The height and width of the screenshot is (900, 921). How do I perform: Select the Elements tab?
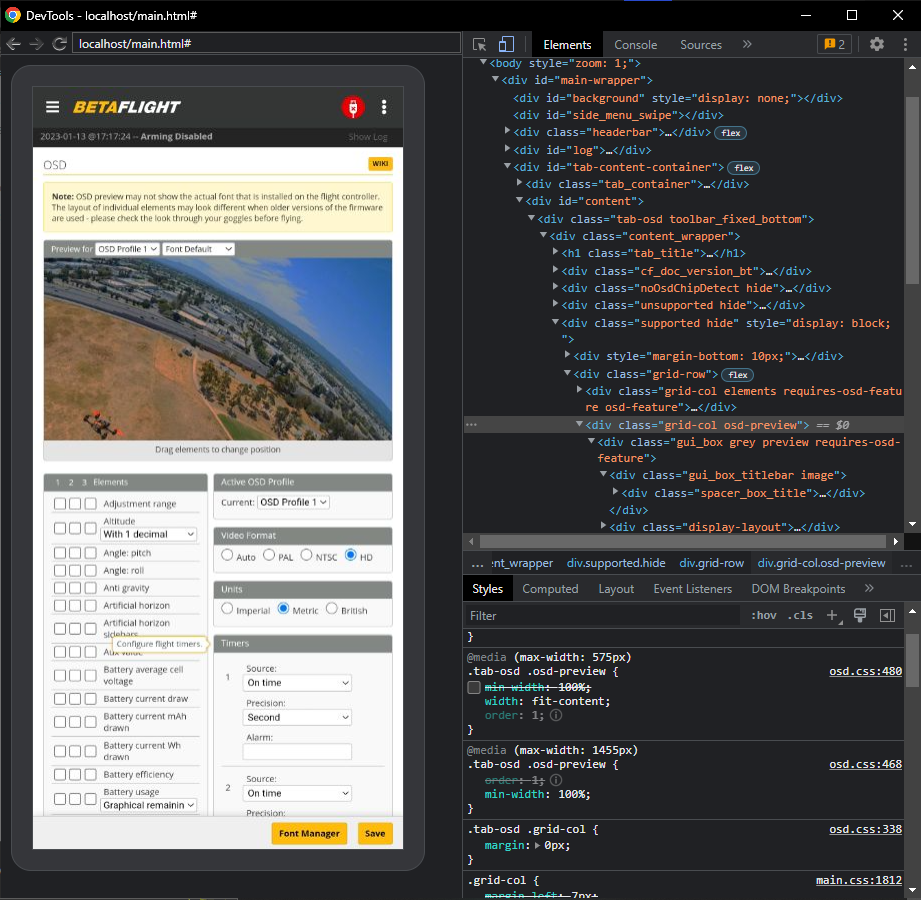(567, 45)
